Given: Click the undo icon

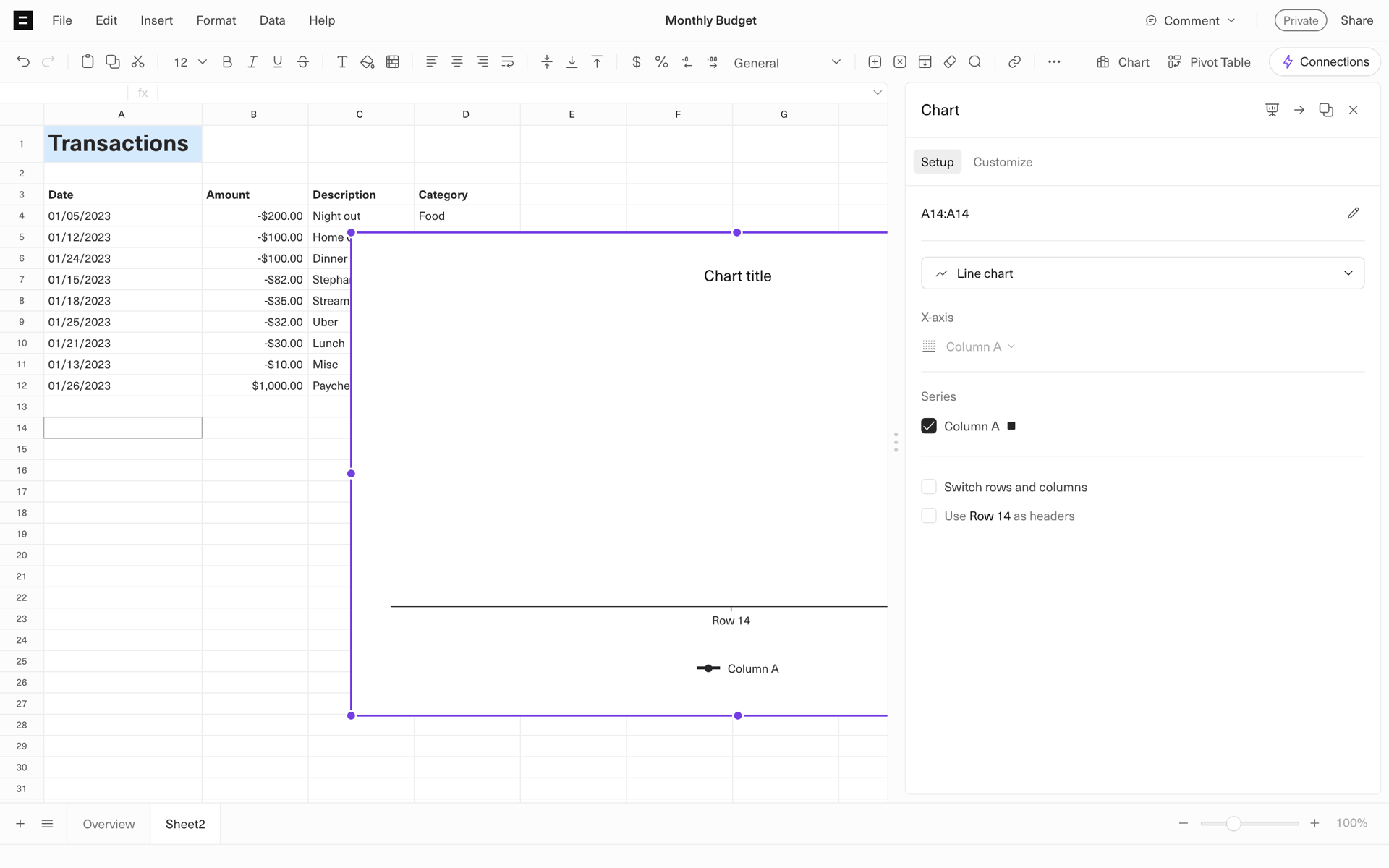Looking at the screenshot, I should pyautogui.click(x=23, y=62).
